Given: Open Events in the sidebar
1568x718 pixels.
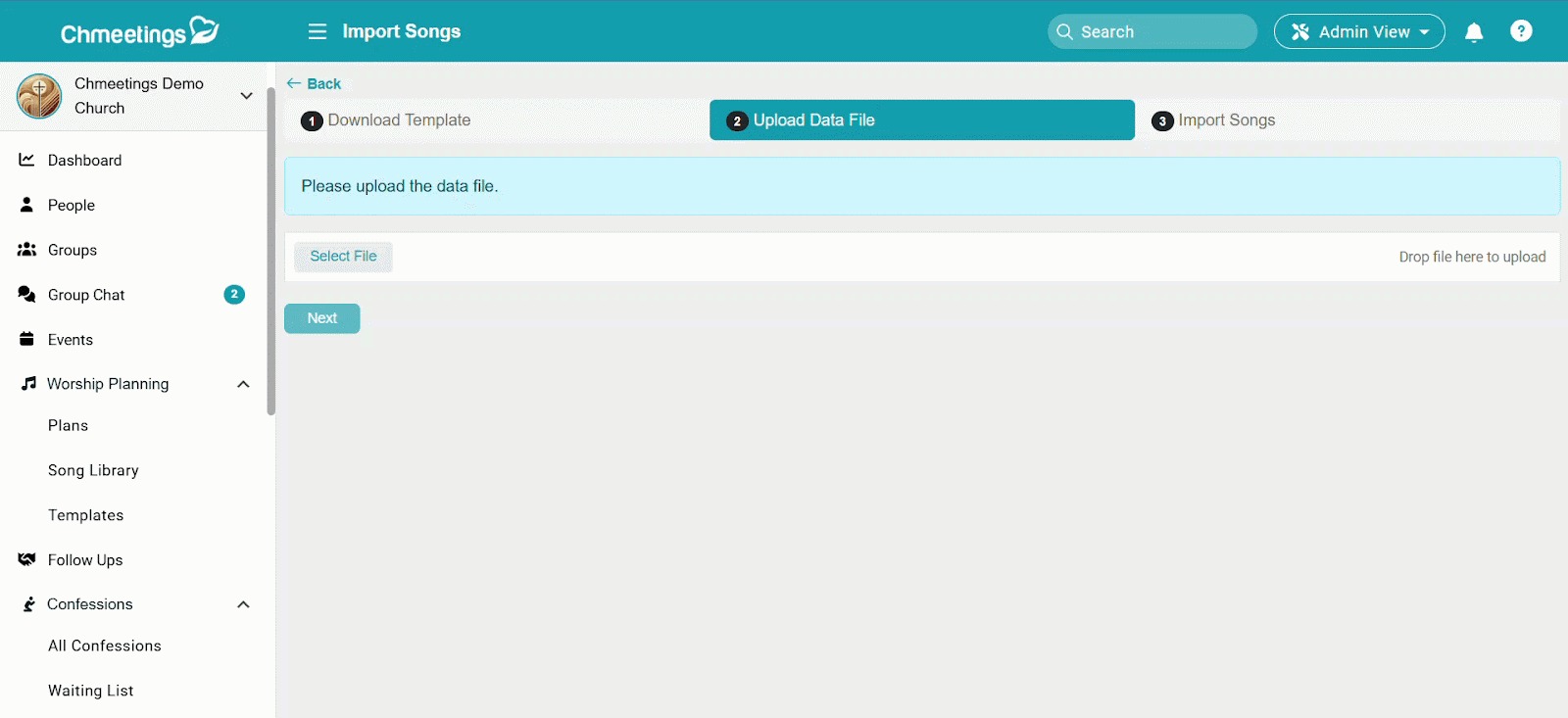Looking at the screenshot, I should click(x=70, y=340).
